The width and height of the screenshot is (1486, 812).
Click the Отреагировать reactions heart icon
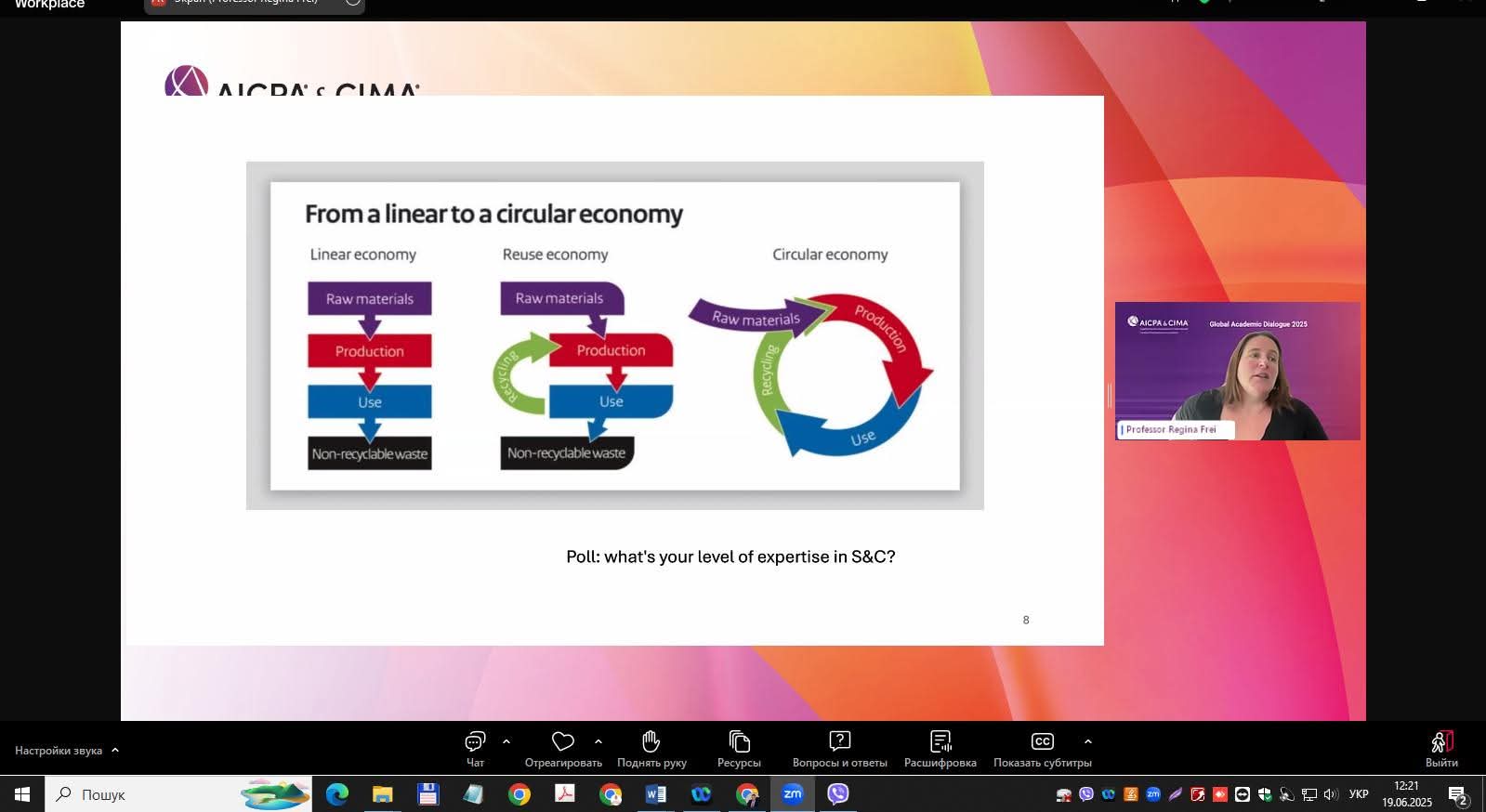pos(563,742)
